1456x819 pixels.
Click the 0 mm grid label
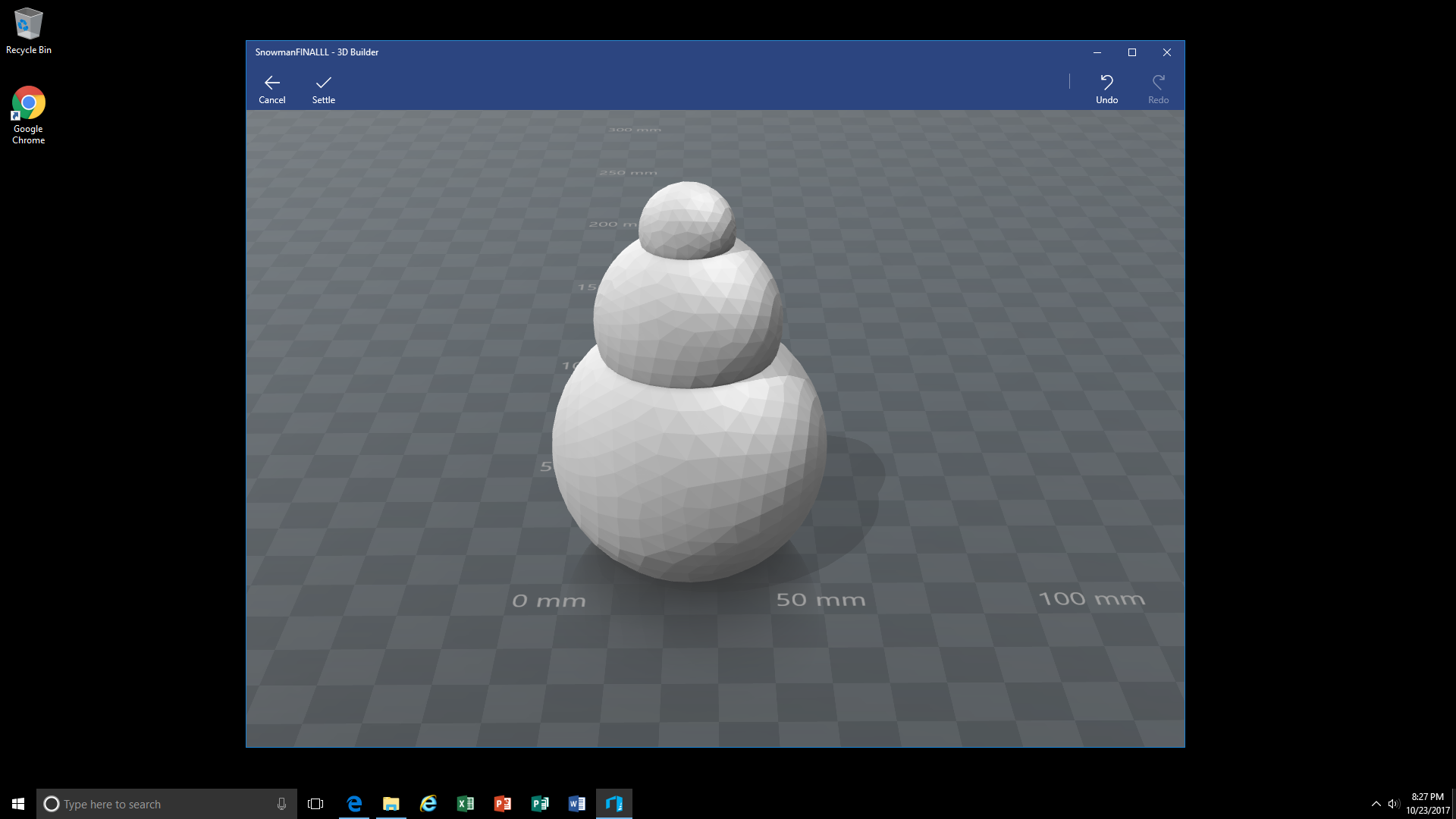549,601
